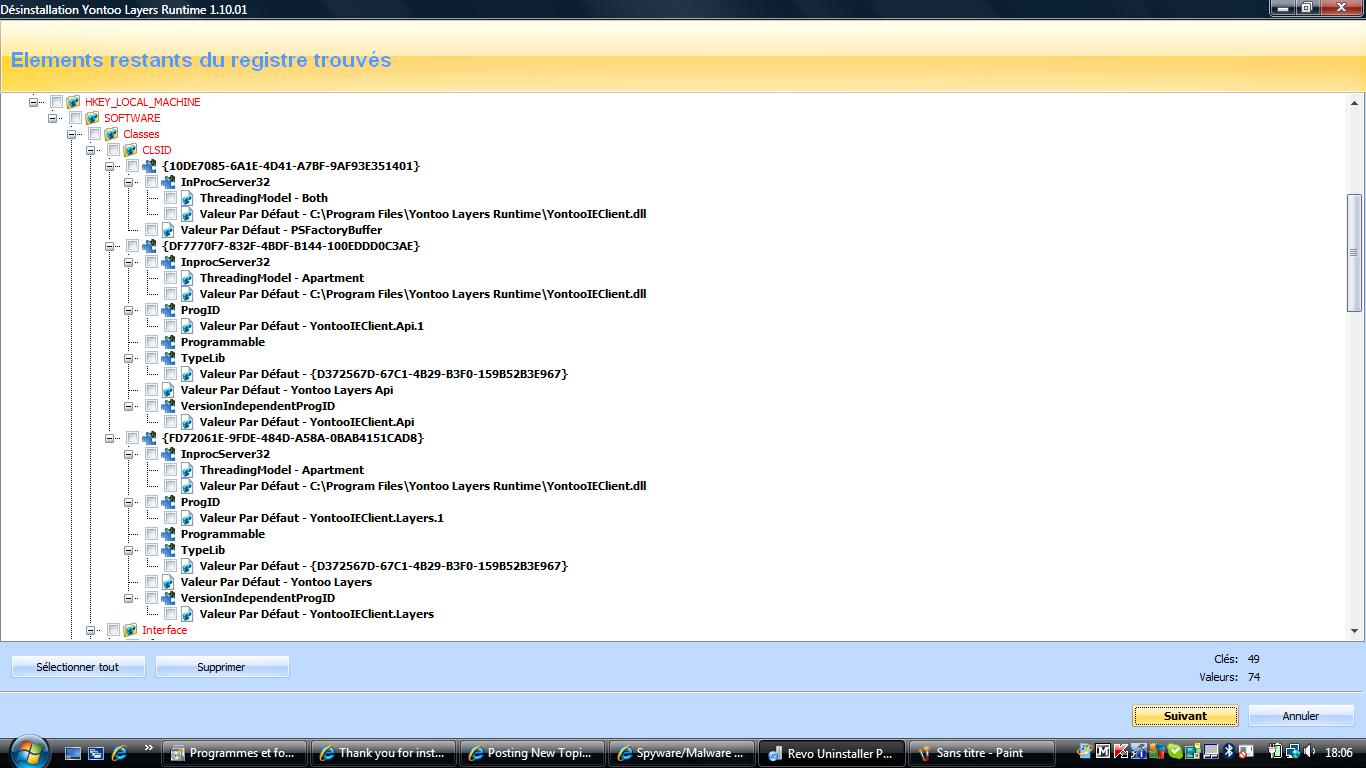Click the Switch between windows quick launch icon
The width and height of the screenshot is (1366, 768).
click(96, 753)
